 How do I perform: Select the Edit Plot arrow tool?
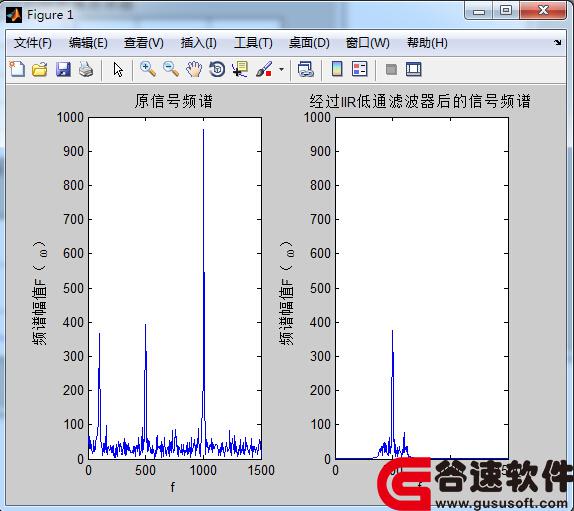[118, 69]
